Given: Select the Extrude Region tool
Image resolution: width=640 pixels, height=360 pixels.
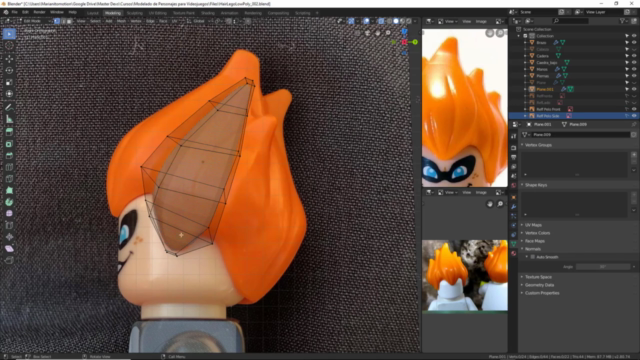Looking at the screenshot, I should [9, 132].
